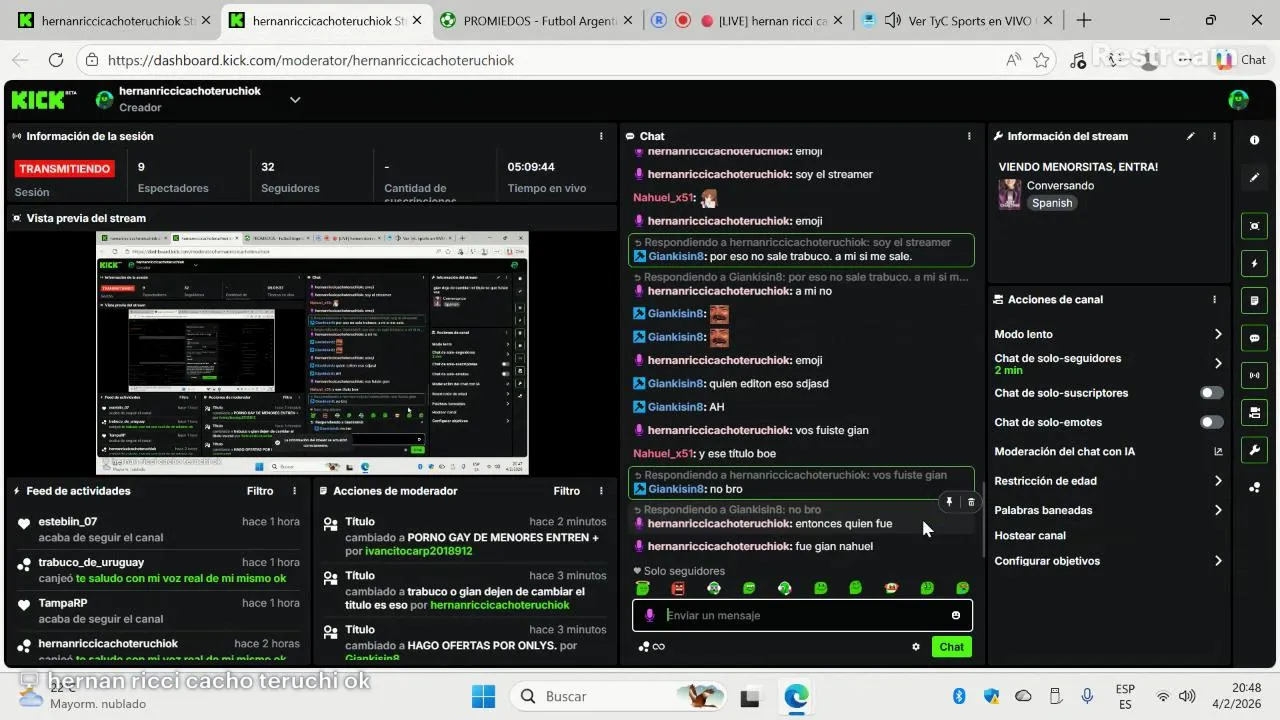Open chat settings gear next to Chat button
The width and height of the screenshot is (1280, 720).
tap(916, 647)
